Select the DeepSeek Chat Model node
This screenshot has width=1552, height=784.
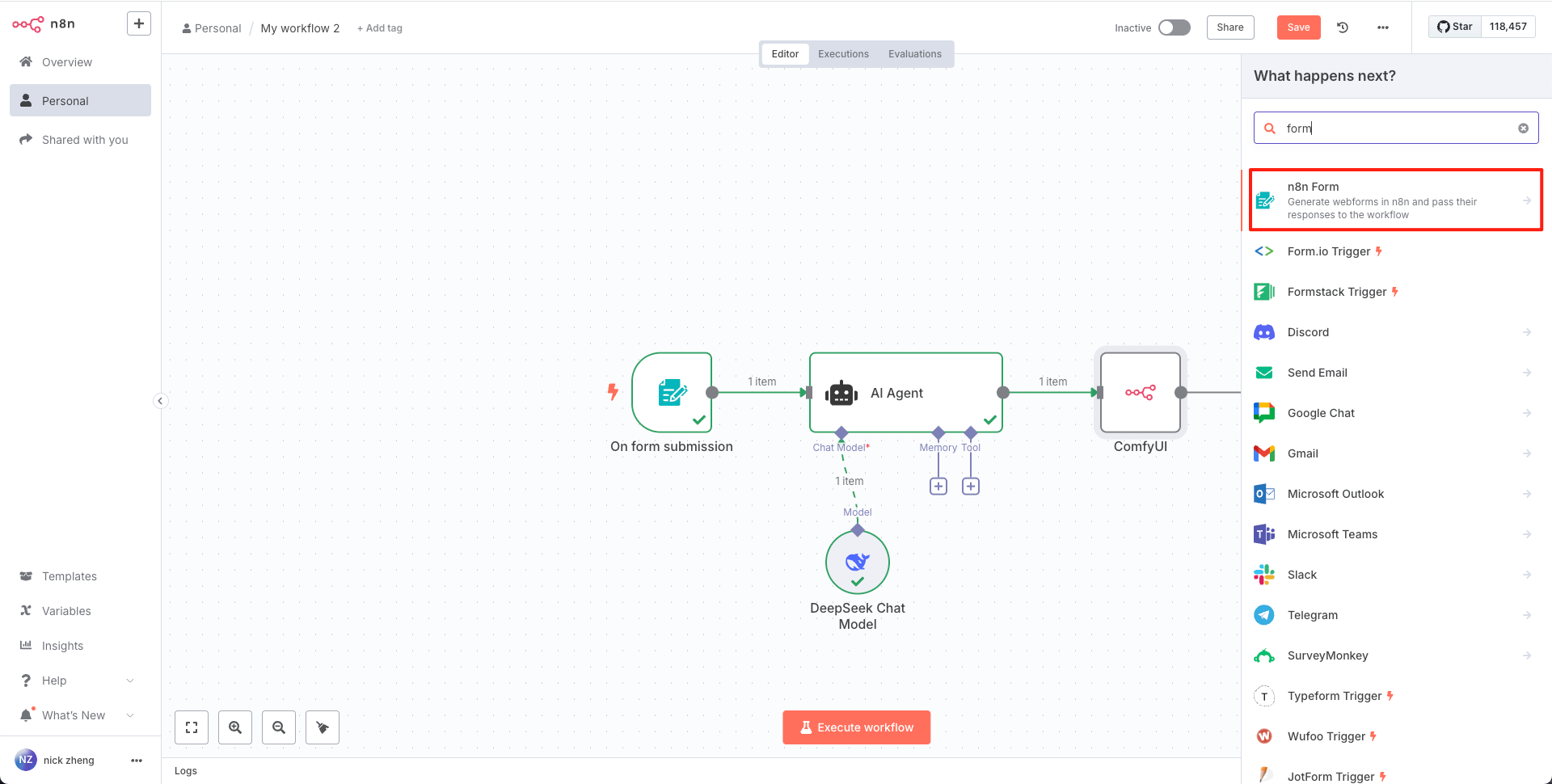(x=858, y=563)
